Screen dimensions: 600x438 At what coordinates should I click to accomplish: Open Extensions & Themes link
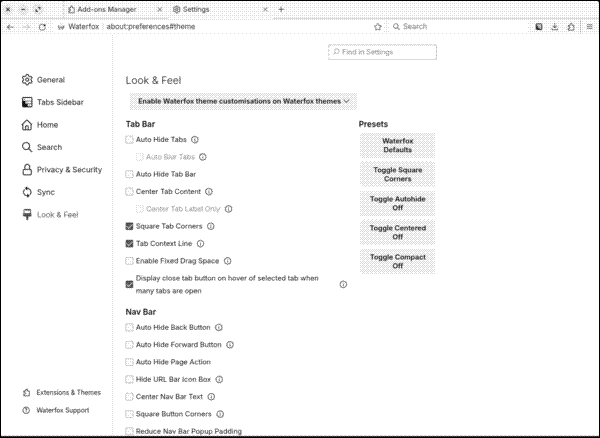click(x=62, y=392)
